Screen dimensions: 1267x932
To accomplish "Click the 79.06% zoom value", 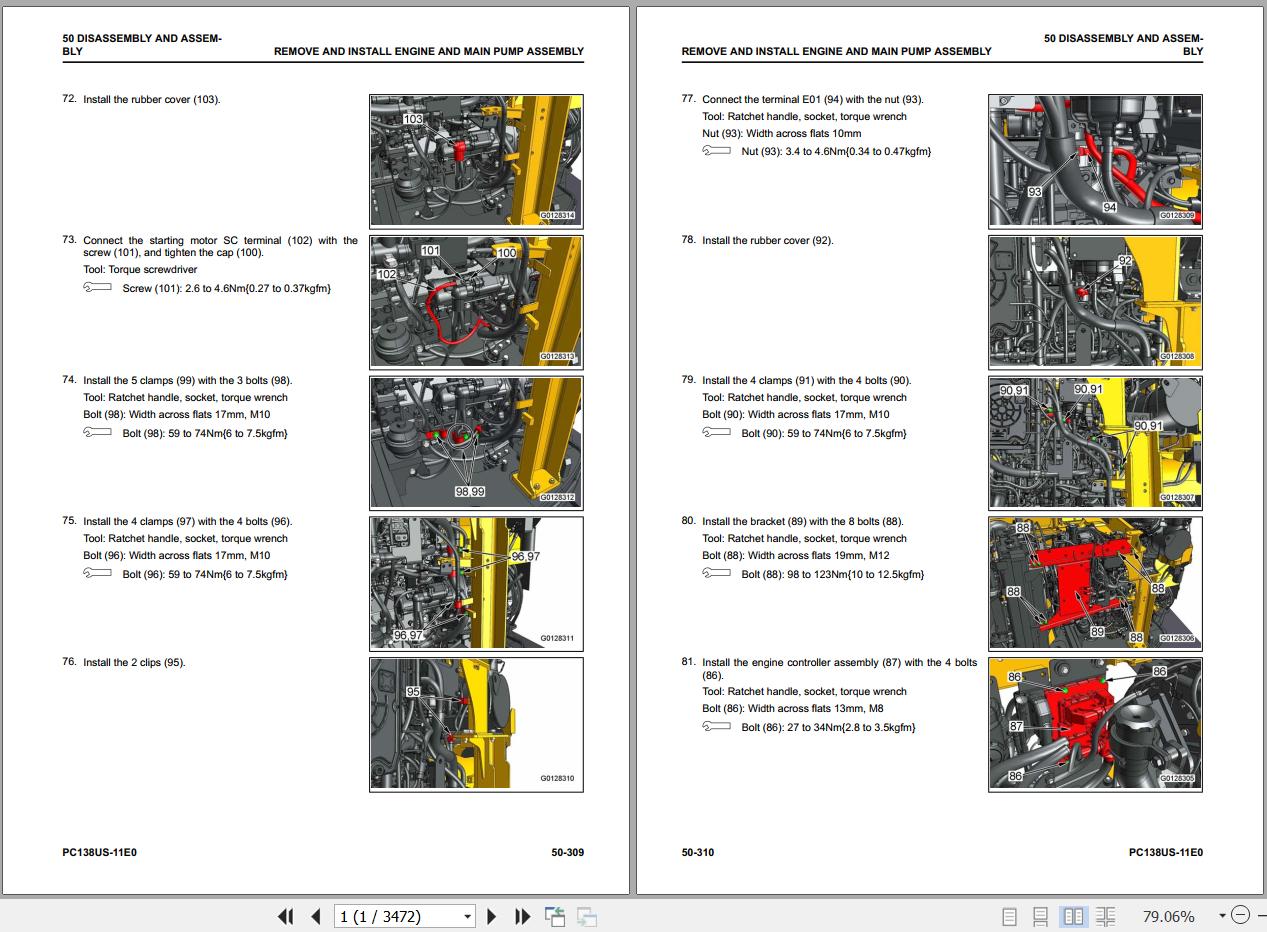I will pyautogui.click(x=1168, y=916).
